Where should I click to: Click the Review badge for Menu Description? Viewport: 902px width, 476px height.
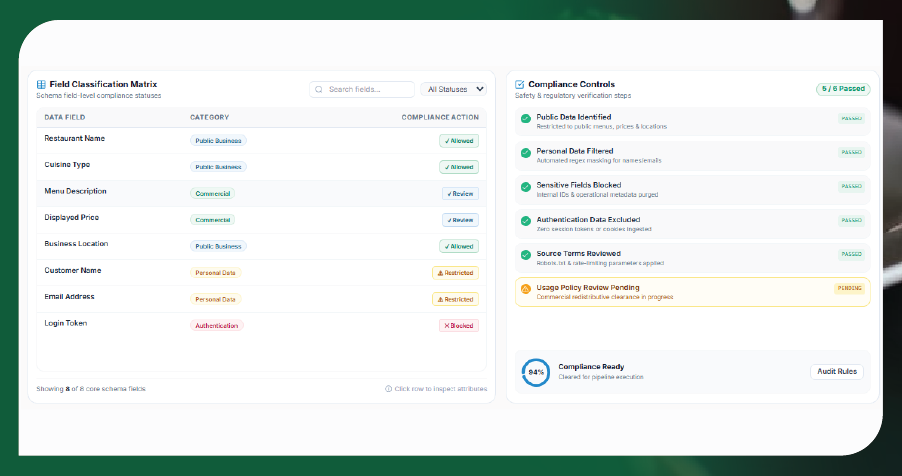pyautogui.click(x=460, y=194)
